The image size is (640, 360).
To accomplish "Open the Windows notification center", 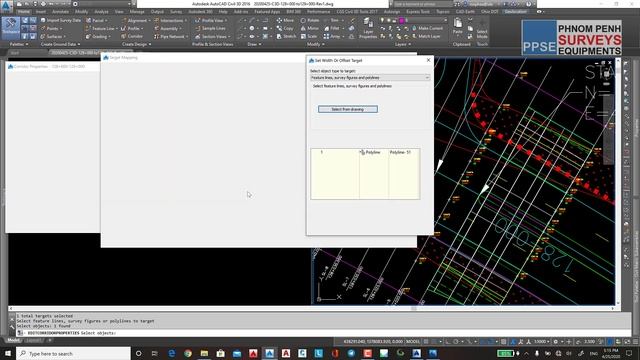I will click(629, 353).
